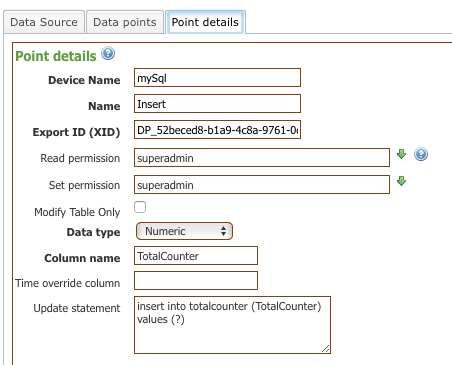Click the Column name field TotalCounter
Viewport: 452px width, 365px height.
point(196,256)
